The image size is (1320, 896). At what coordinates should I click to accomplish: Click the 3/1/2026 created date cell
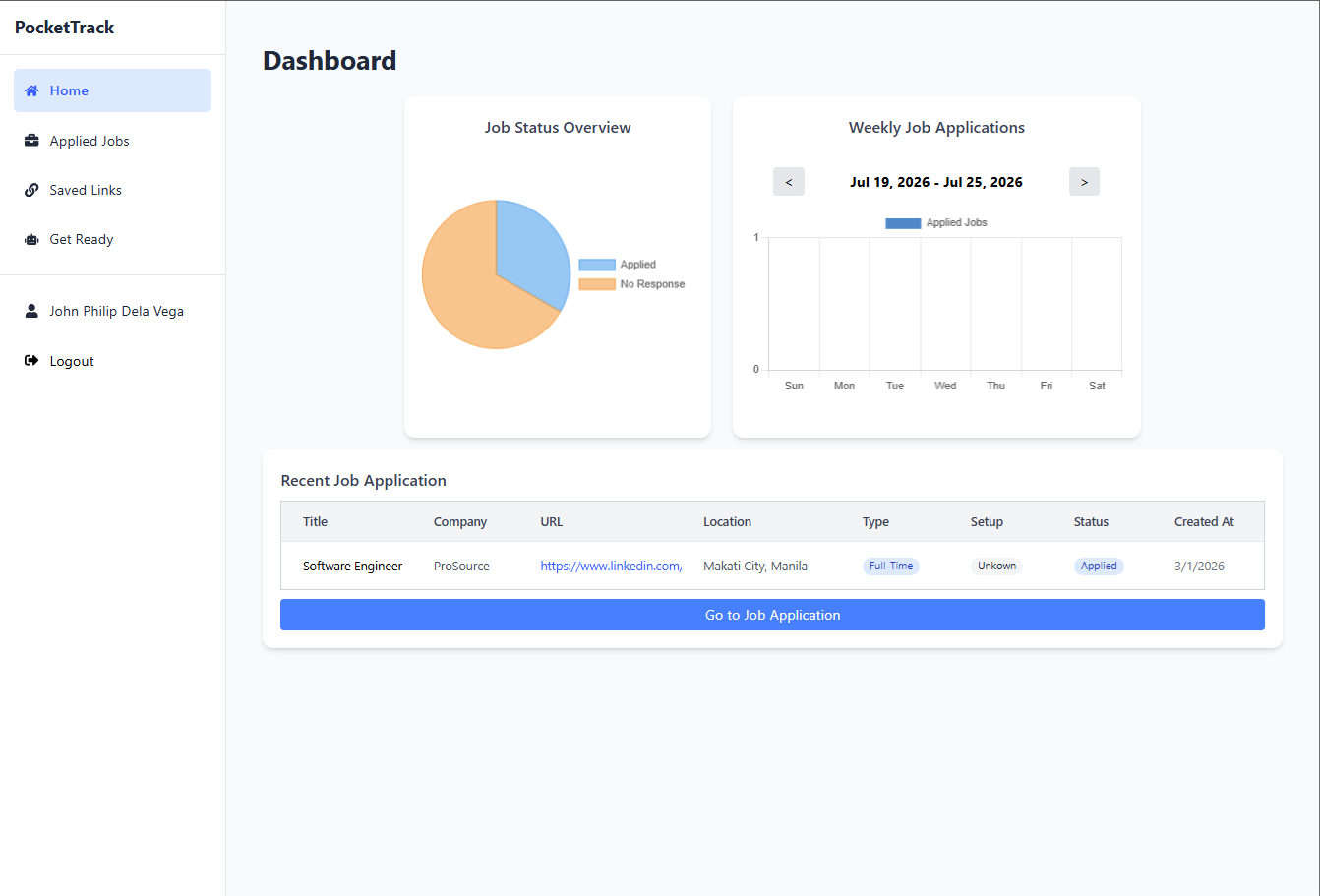[x=1199, y=566]
